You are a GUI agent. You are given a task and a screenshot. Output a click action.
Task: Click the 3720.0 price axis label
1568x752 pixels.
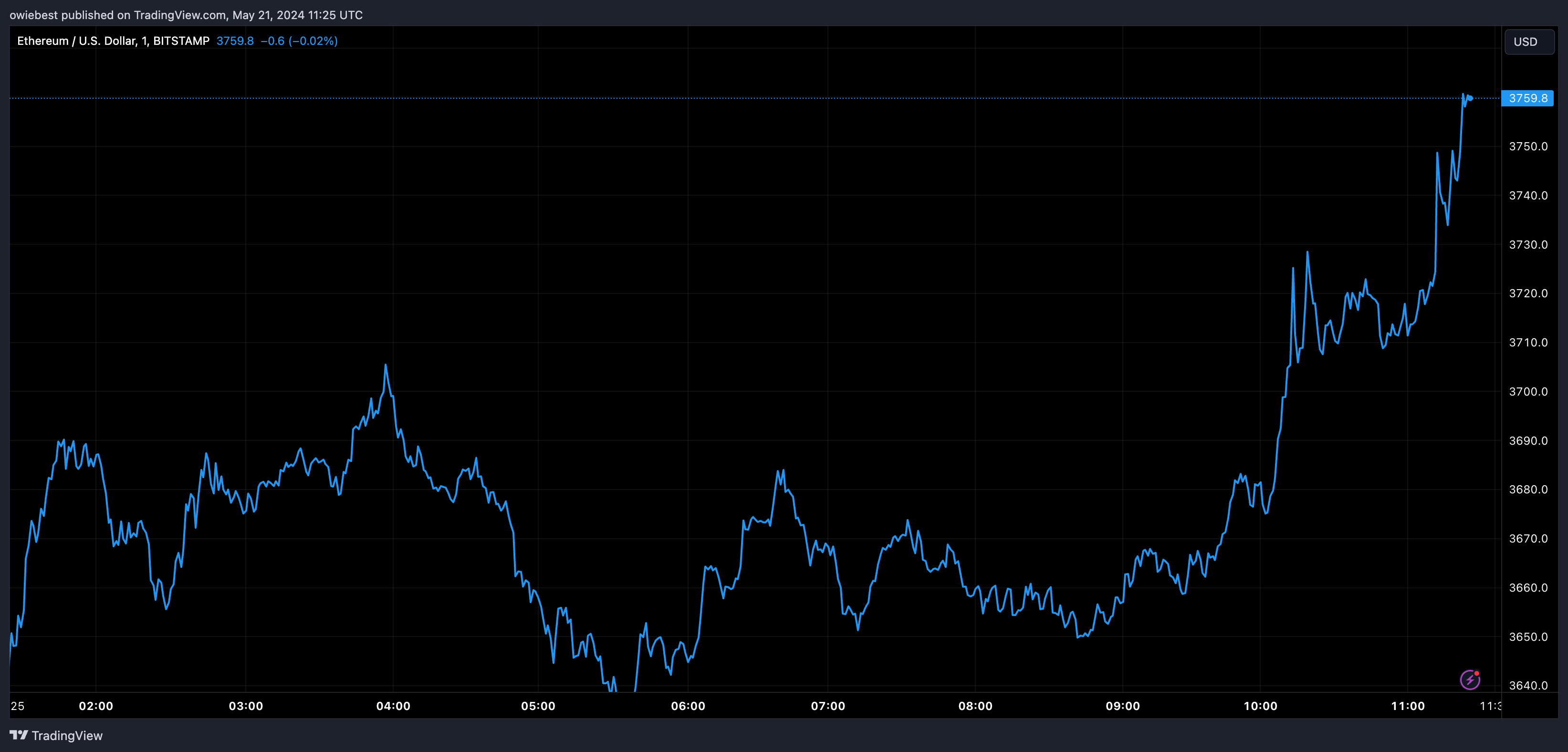1528,293
